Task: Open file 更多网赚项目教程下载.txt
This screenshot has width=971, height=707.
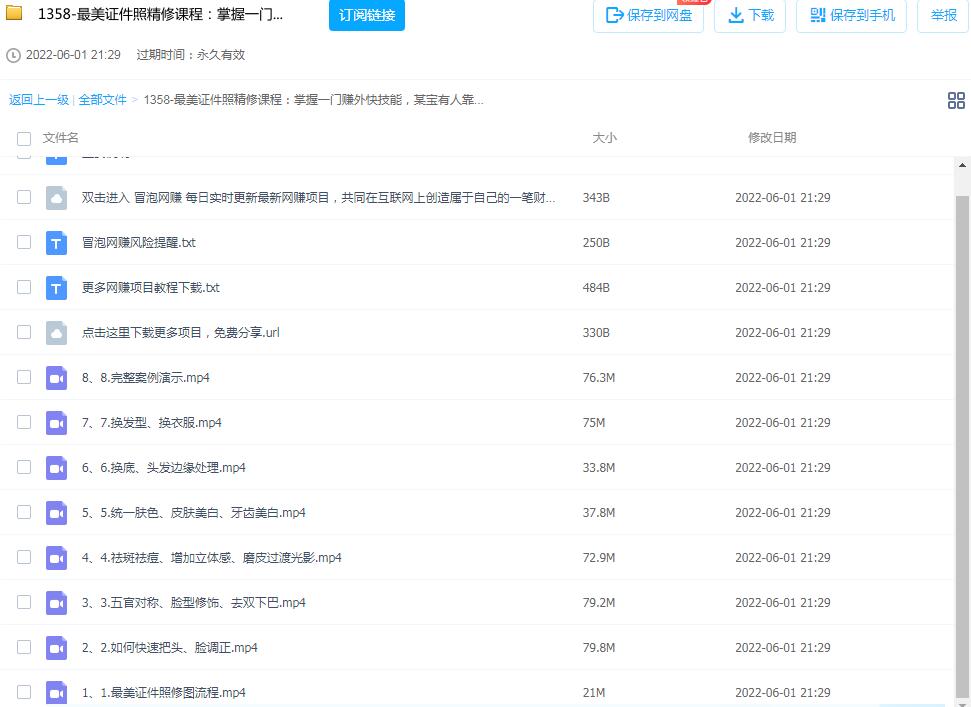Action: 150,288
